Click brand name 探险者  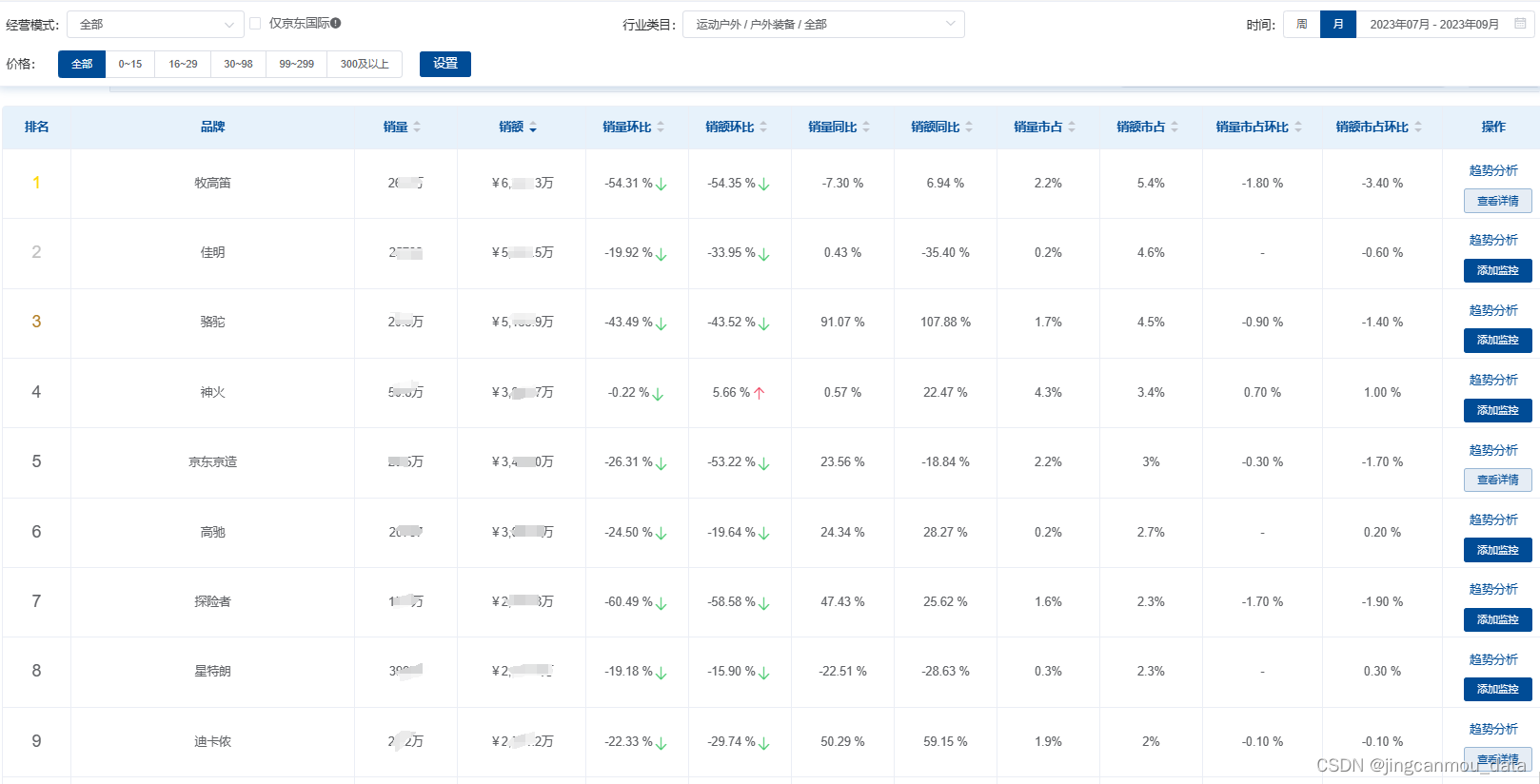212,601
